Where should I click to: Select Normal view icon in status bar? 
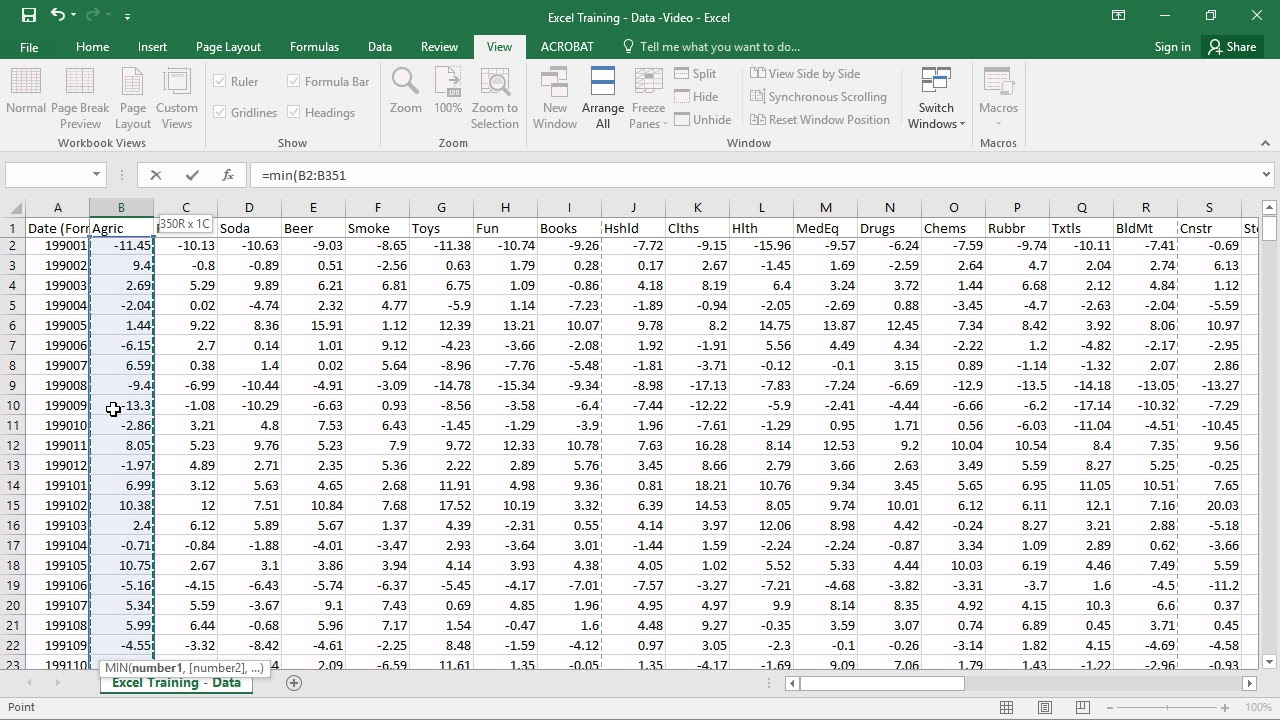[x=1007, y=707]
